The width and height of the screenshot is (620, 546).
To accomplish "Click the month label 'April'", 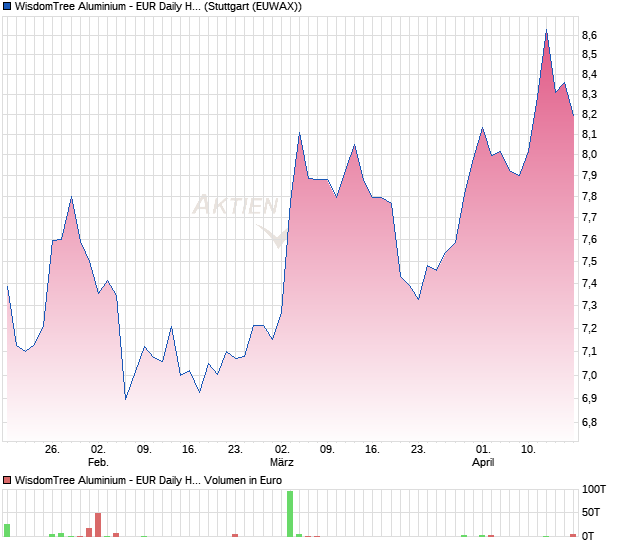I will coord(483,463).
